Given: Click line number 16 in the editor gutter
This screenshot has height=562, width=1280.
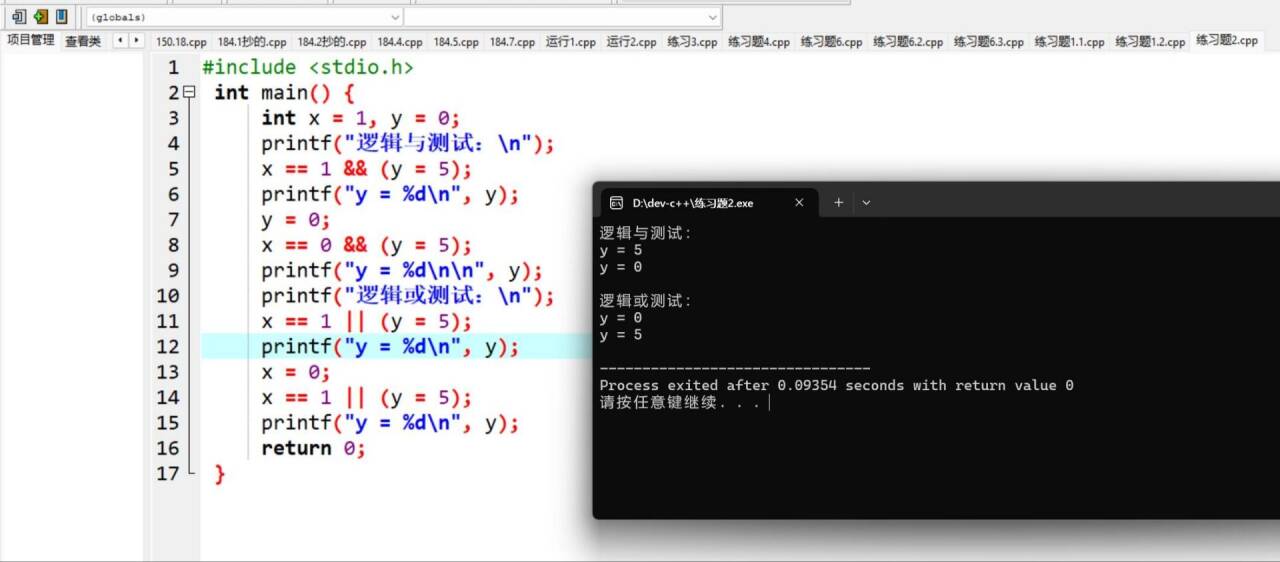Looking at the screenshot, I should click(x=168, y=448).
